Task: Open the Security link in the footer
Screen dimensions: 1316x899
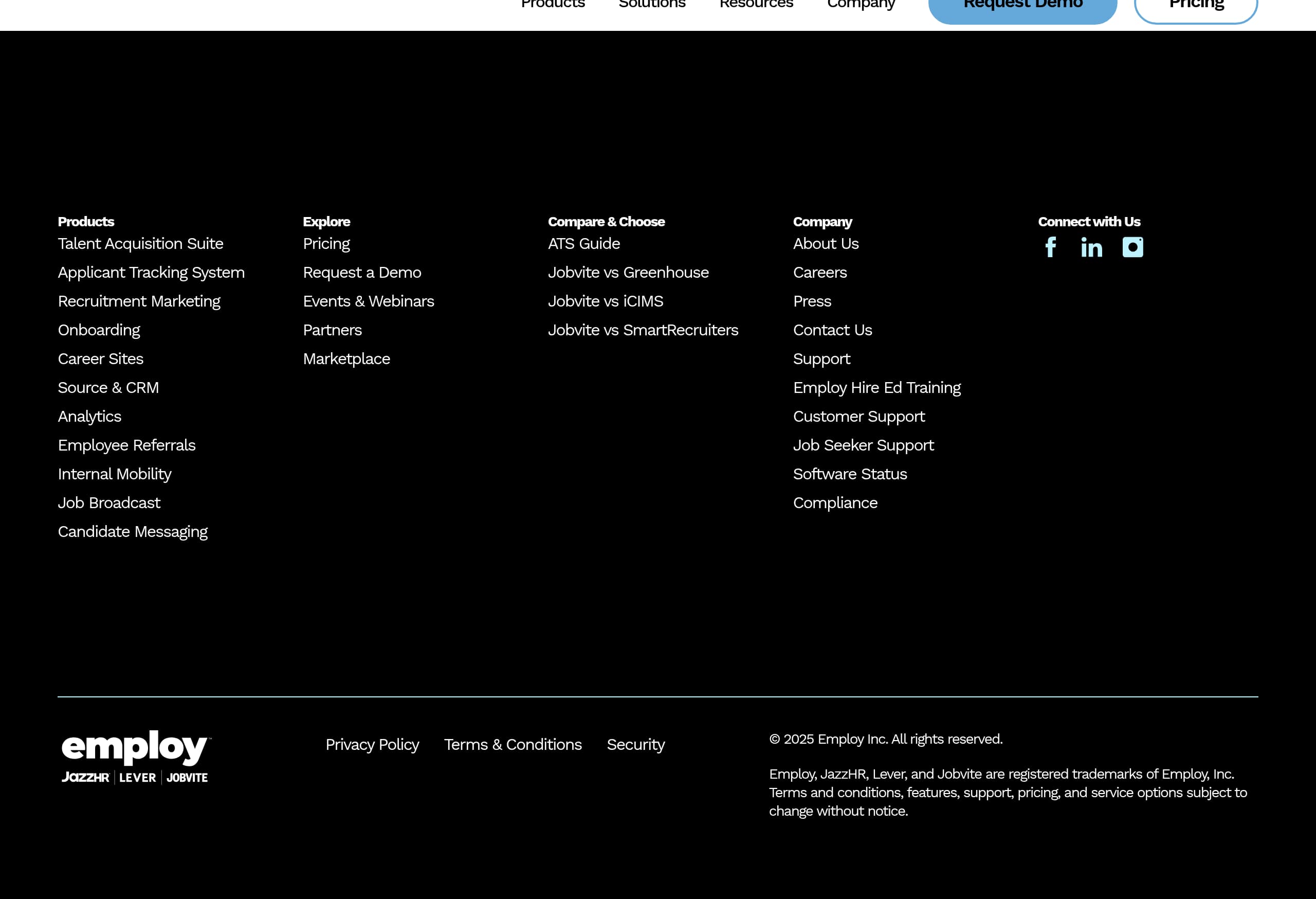Action: pyautogui.click(x=635, y=744)
